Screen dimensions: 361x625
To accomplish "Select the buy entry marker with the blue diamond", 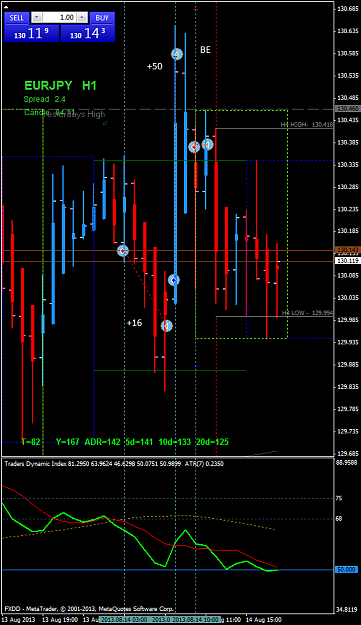I will 174,280.
